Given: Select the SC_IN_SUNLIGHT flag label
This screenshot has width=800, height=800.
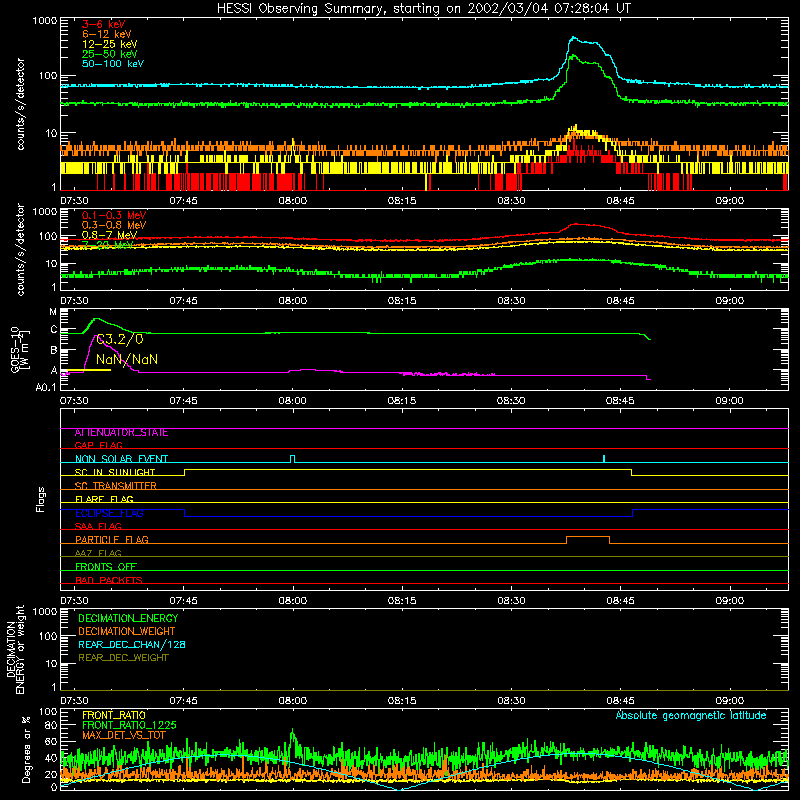Looking at the screenshot, I should (114, 472).
